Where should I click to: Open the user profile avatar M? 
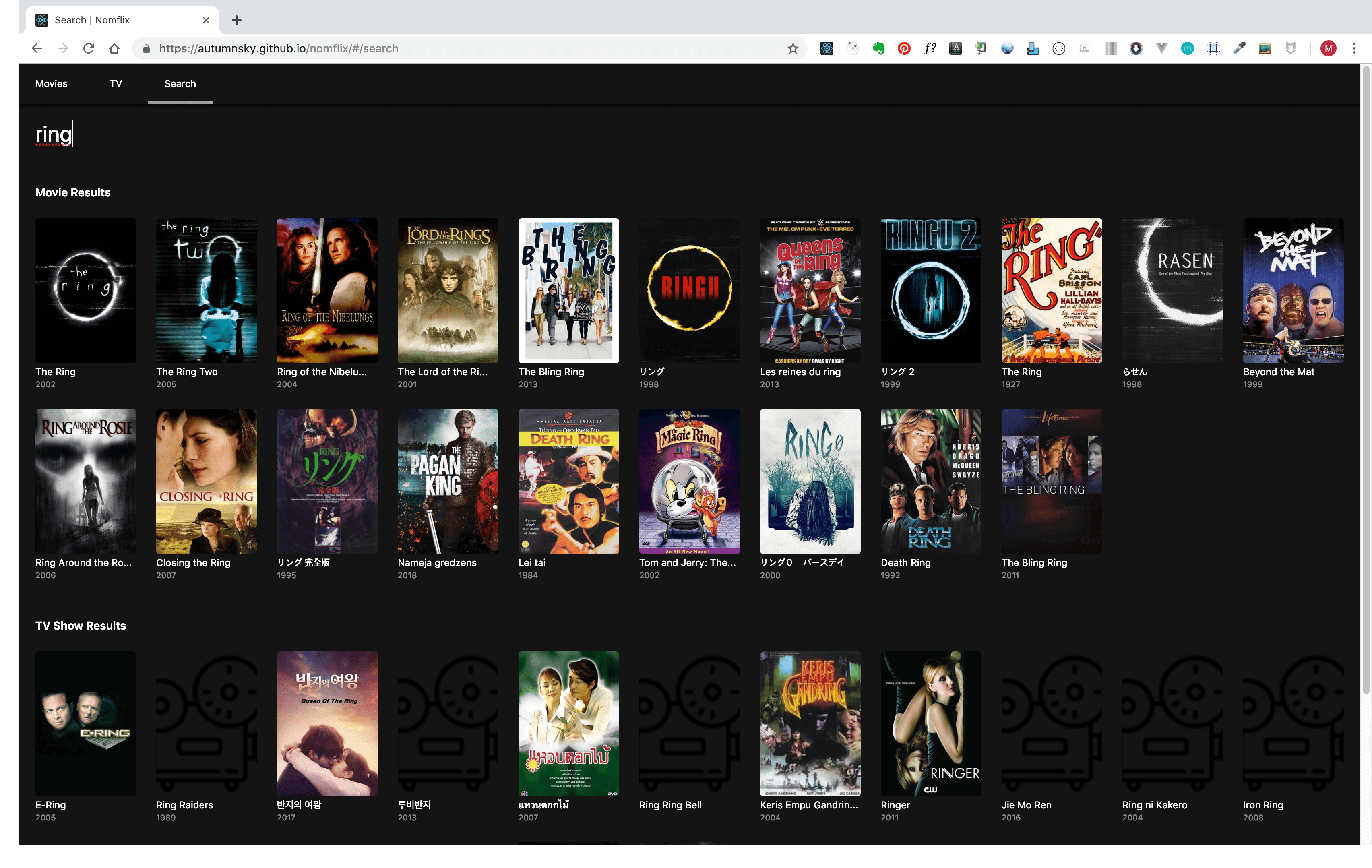pos(1328,48)
